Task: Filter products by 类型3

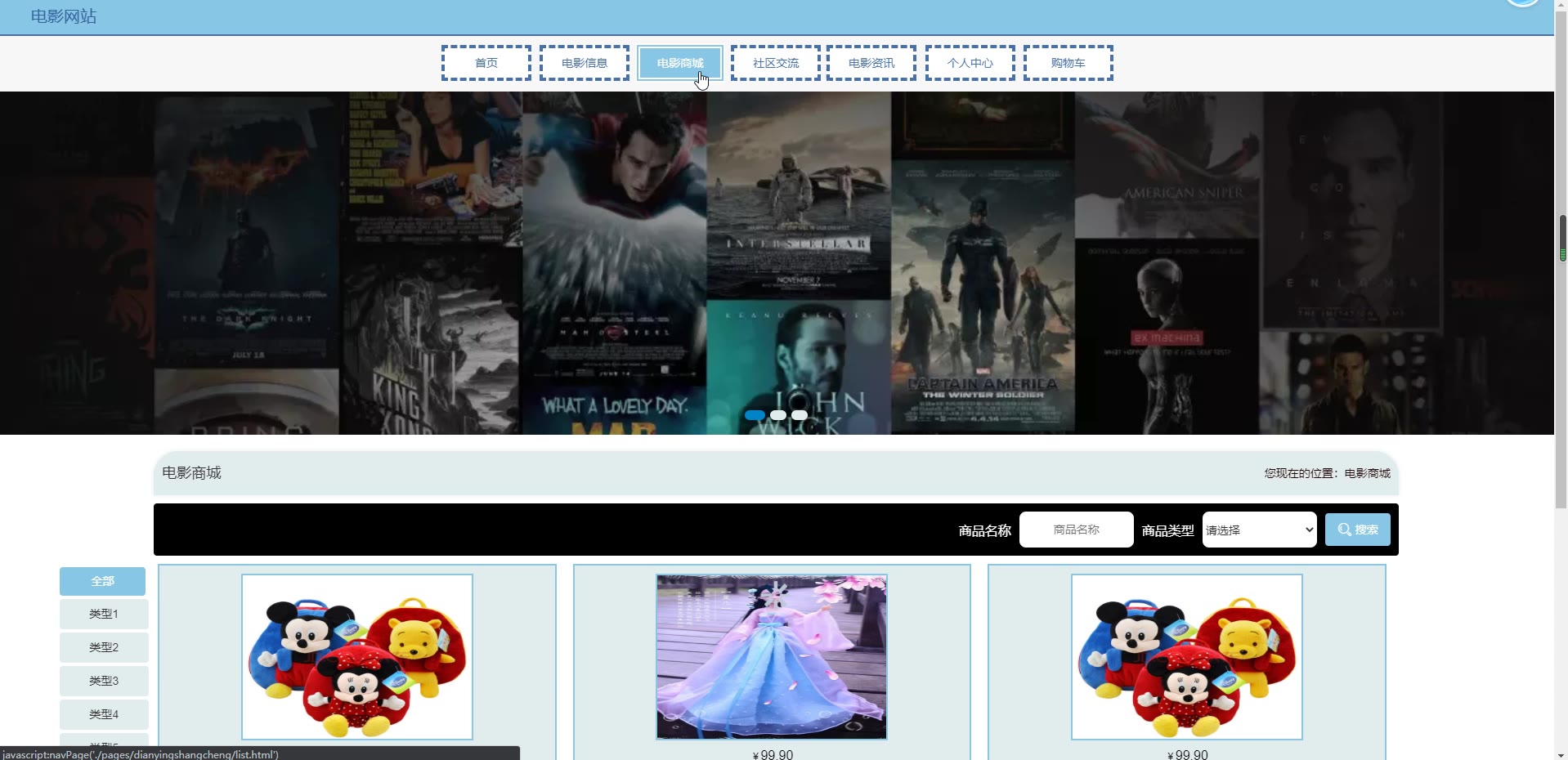Action: [104, 681]
